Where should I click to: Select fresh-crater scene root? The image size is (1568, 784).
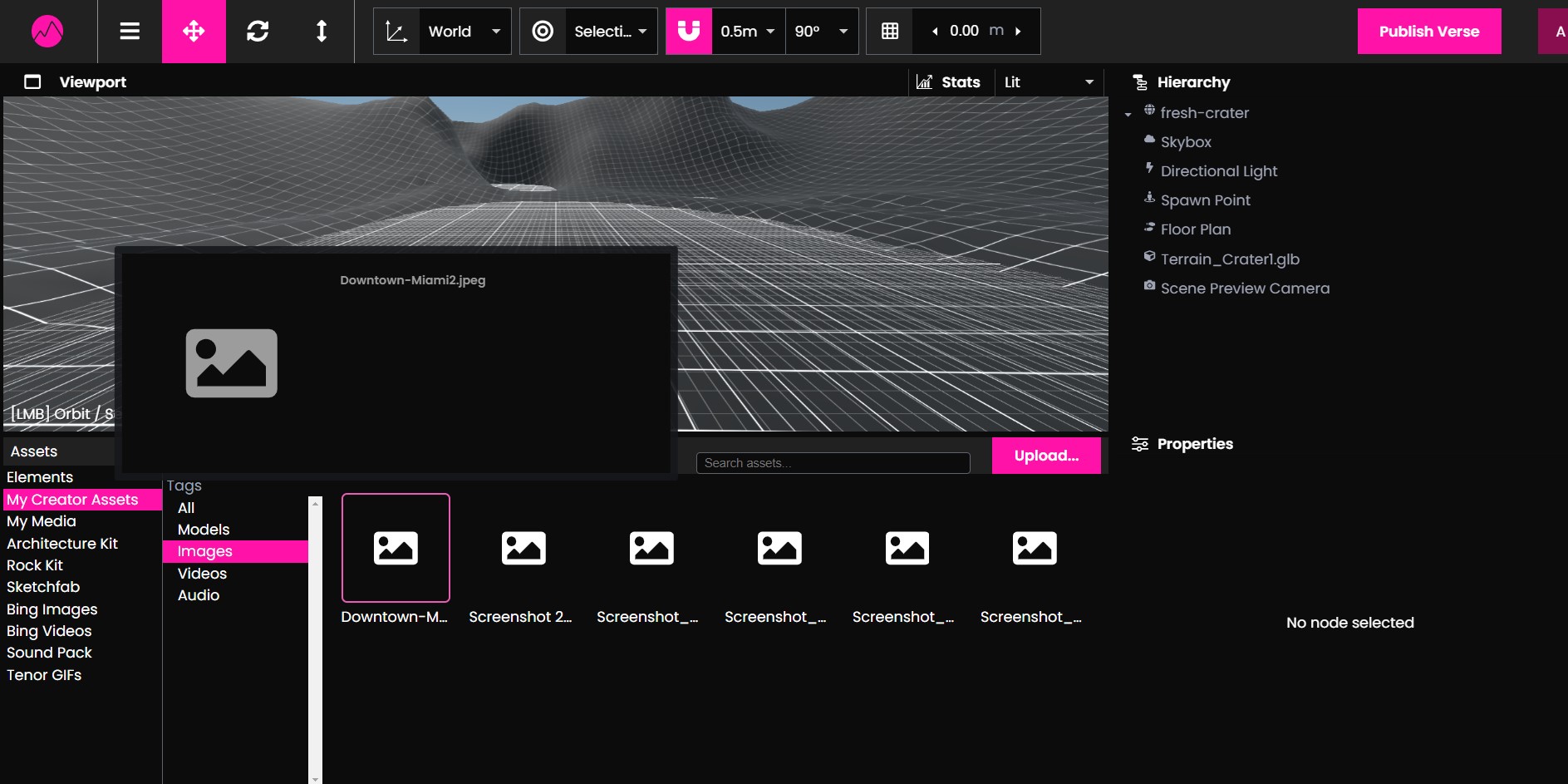1204,112
